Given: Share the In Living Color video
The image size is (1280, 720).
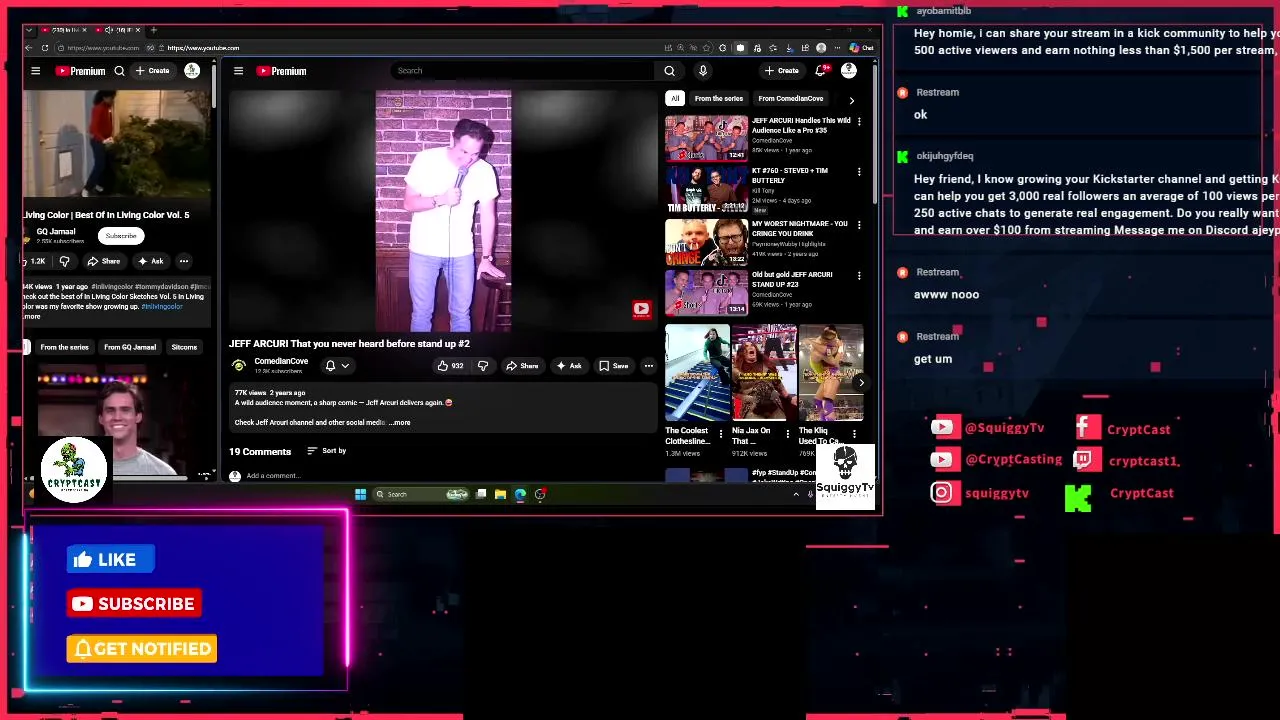Looking at the screenshot, I should click(104, 261).
